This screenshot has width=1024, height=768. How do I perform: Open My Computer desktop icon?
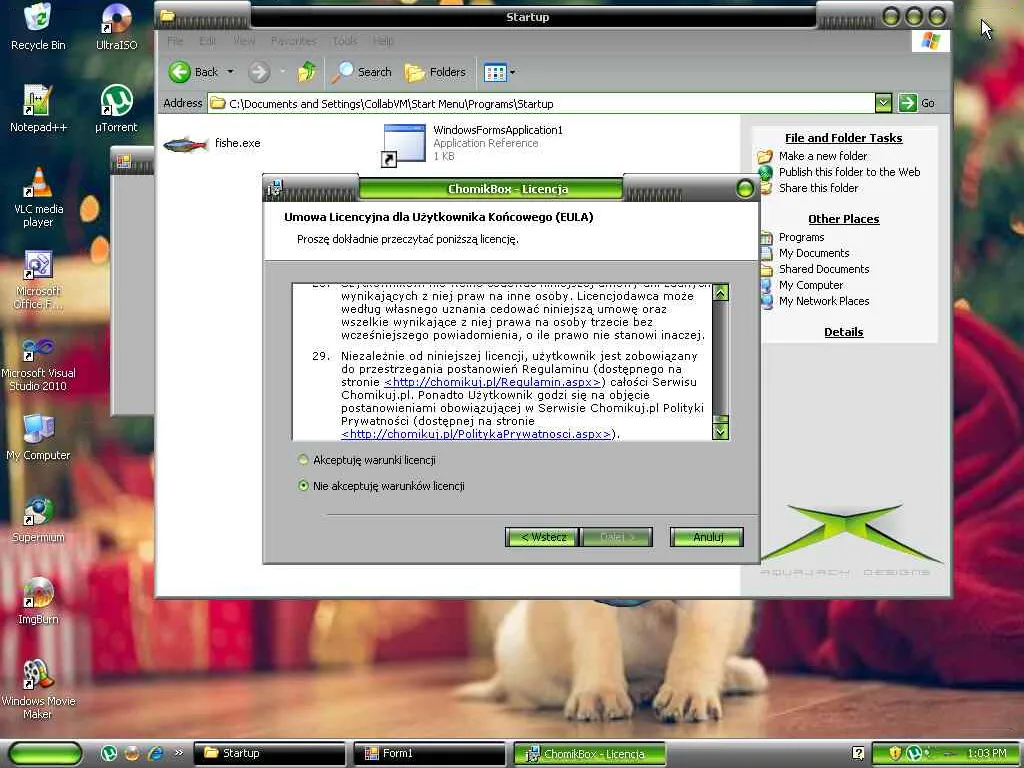[38, 437]
